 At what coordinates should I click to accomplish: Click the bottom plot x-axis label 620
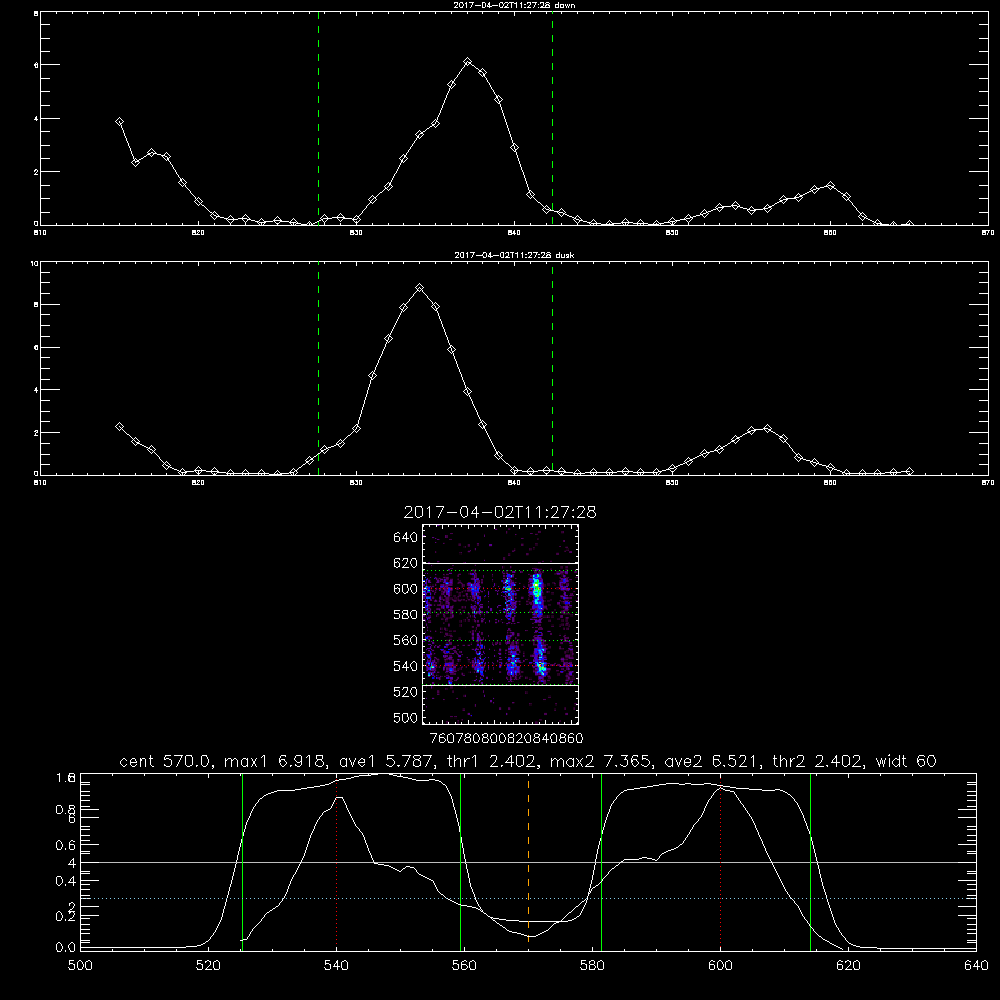[x=848, y=966]
